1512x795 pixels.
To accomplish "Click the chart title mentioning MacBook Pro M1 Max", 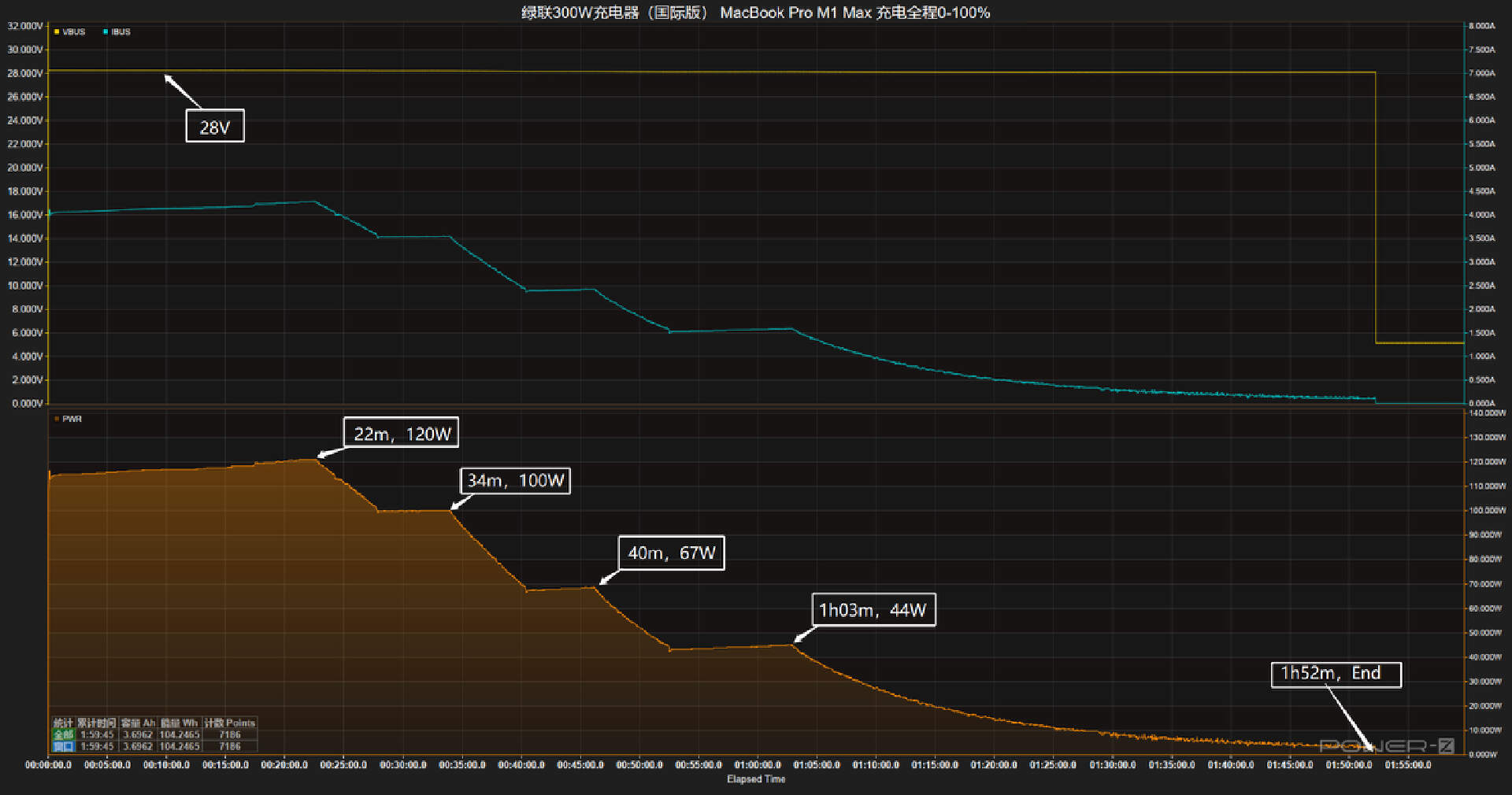I will 756,13.
